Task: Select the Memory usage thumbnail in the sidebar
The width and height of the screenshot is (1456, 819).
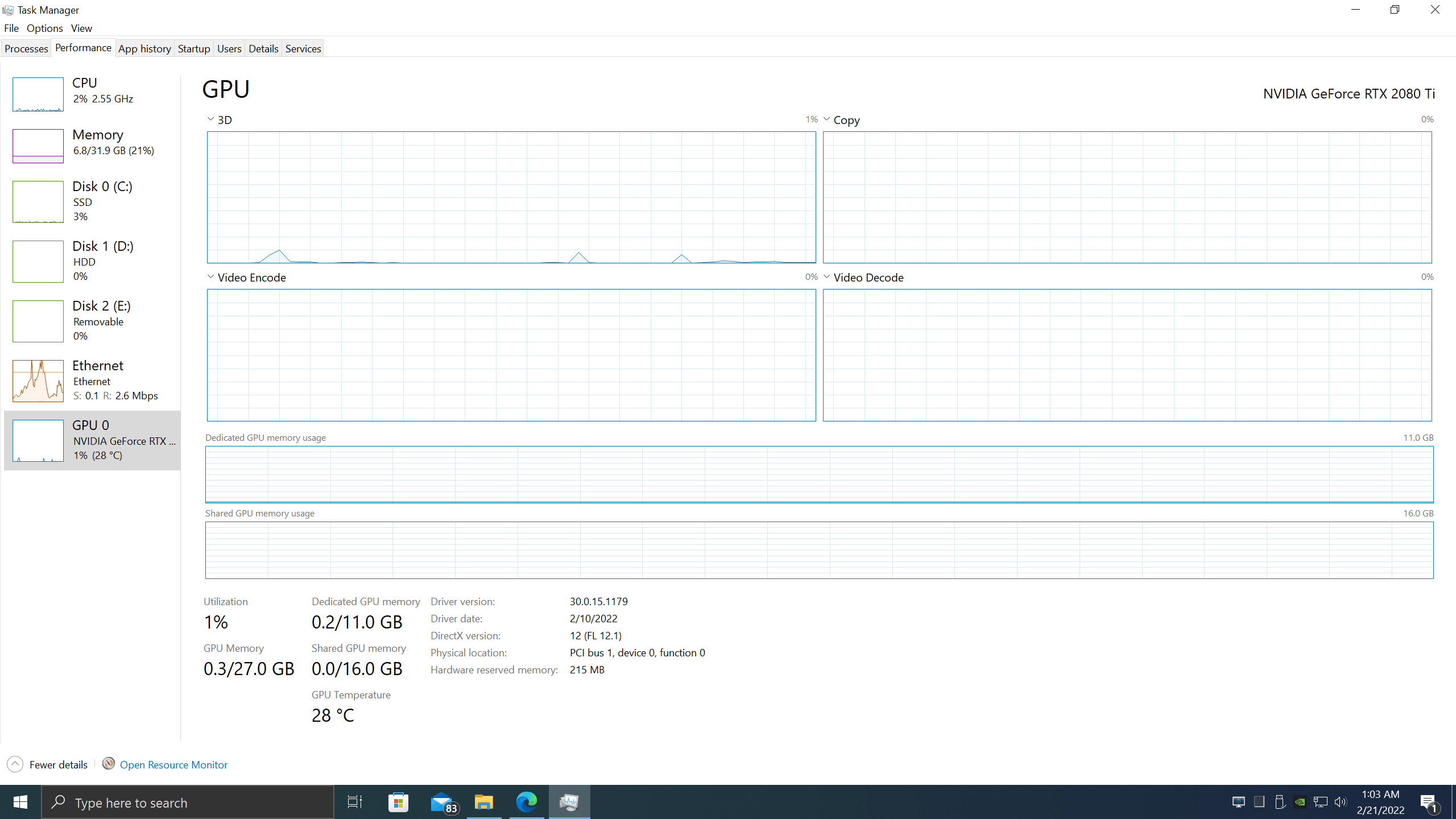Action: pyautogui.click(x=38, y=146)
